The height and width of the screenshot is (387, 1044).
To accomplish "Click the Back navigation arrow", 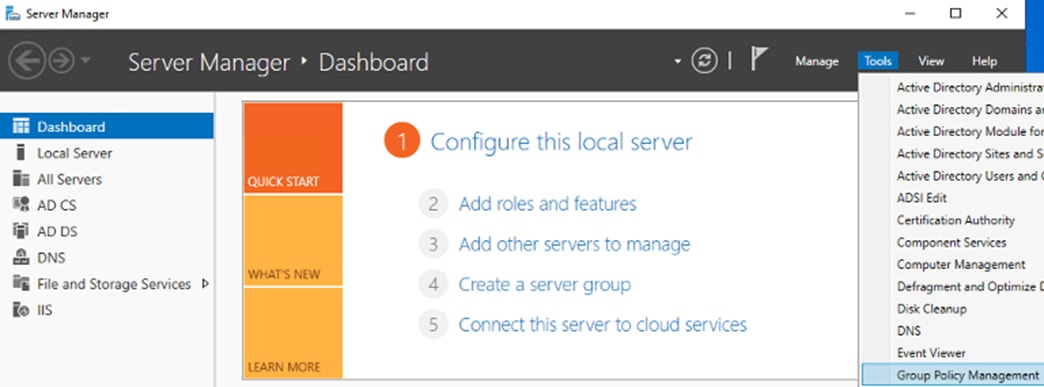I will pos(27,61).
